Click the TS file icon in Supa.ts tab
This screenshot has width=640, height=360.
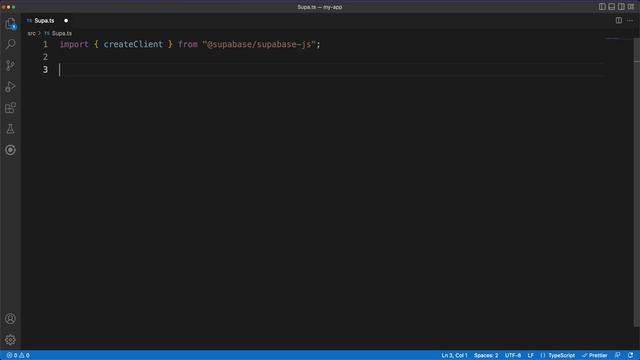pyautogui.click(x=29, y=21)
